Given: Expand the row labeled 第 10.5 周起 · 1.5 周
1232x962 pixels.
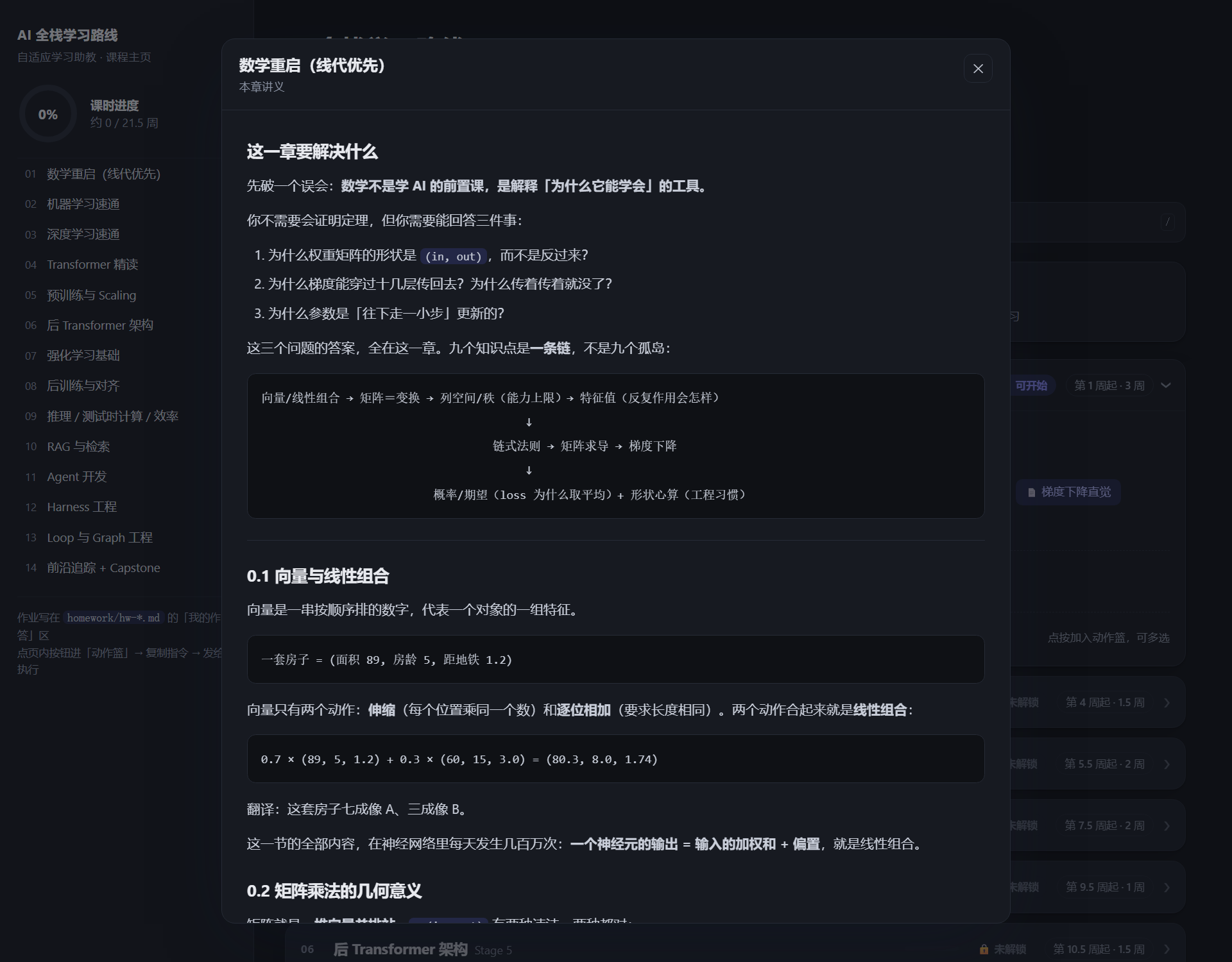Looking at the screenshot, I should click(x=1167, y=949).
